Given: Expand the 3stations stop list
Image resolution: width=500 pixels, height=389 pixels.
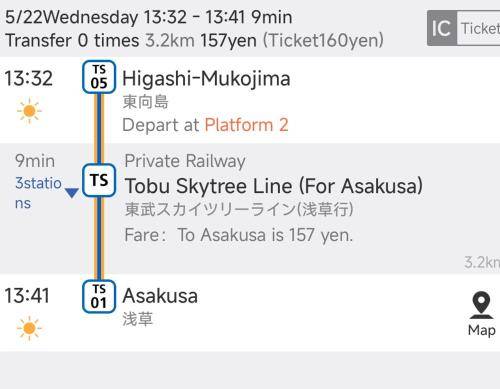Looking at the screenshot, I should click(x=38, y=193).
